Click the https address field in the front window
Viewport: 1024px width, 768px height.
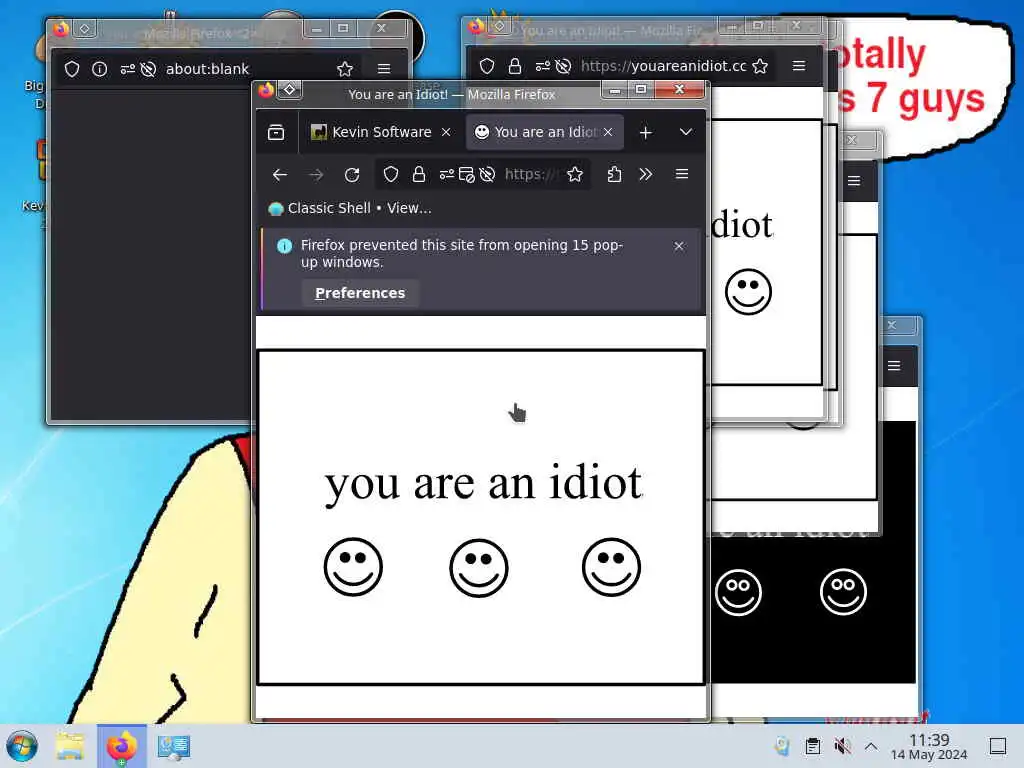point(530,174)
